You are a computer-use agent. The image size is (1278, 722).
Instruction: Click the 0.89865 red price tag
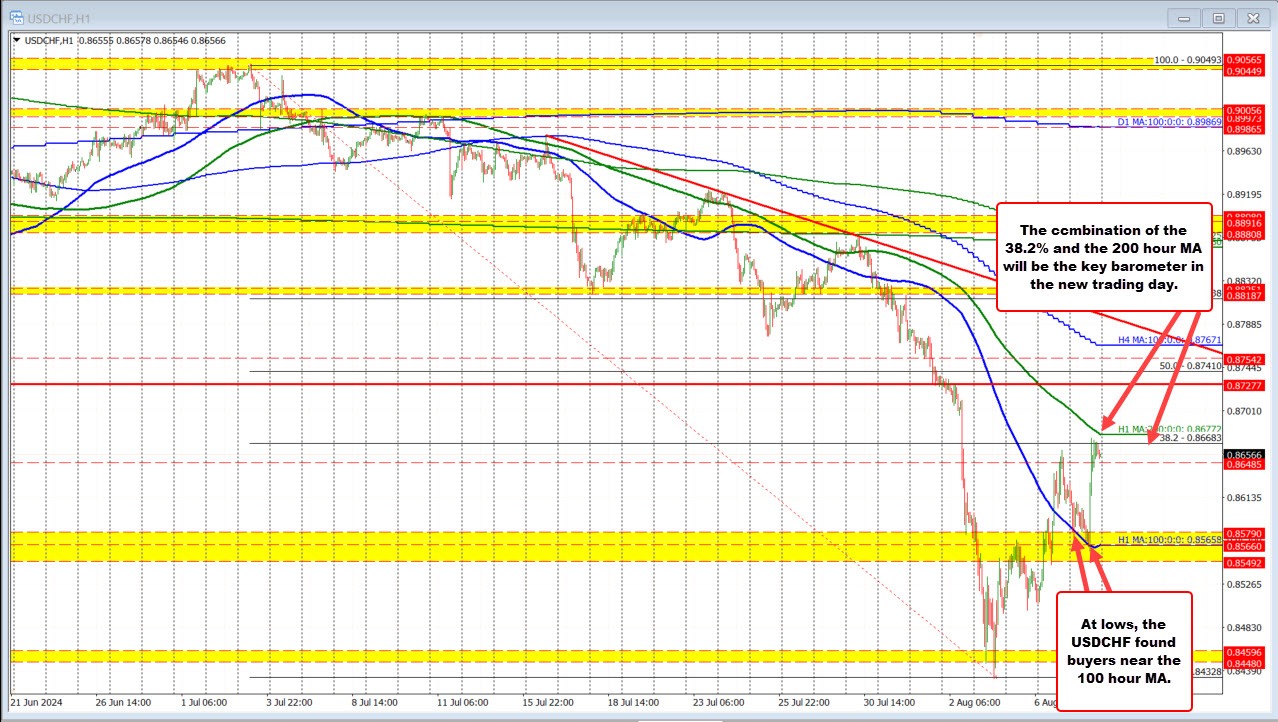pyautogui.click(x=1246, y=129)
